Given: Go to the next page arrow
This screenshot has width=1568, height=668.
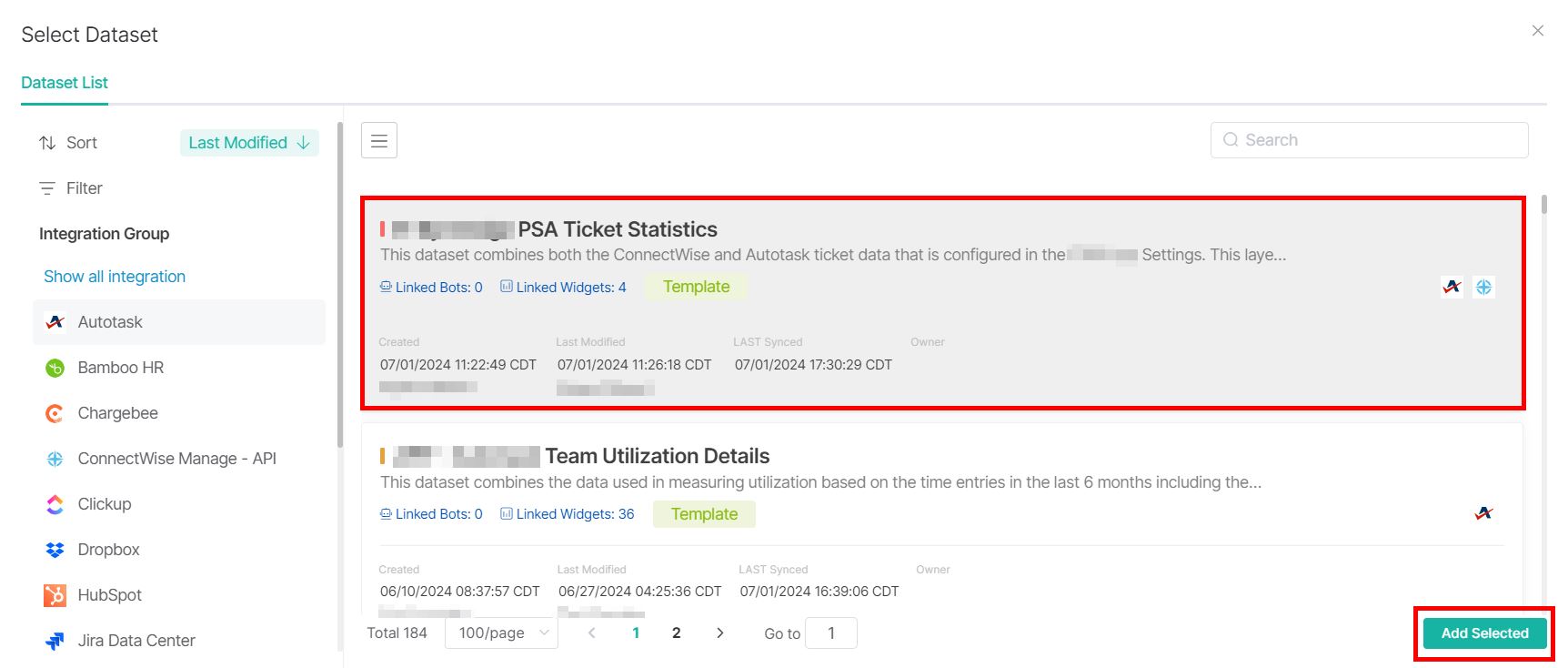Looking at the screenshot, I should (x=720, y=633).
